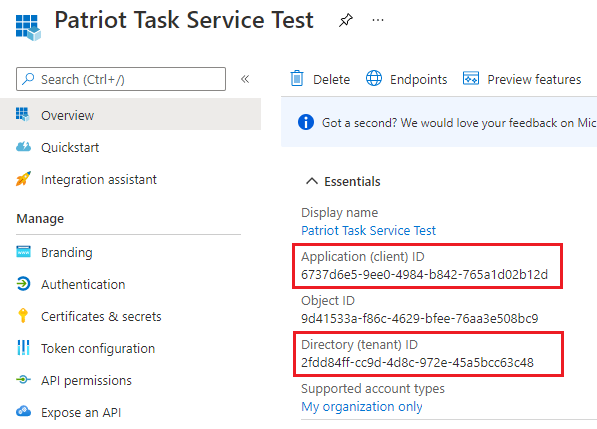Screen dimensions: 597x429
Task: Click the Endpoints globe icon
Action: pyautogui.click(x=374, y=78)
